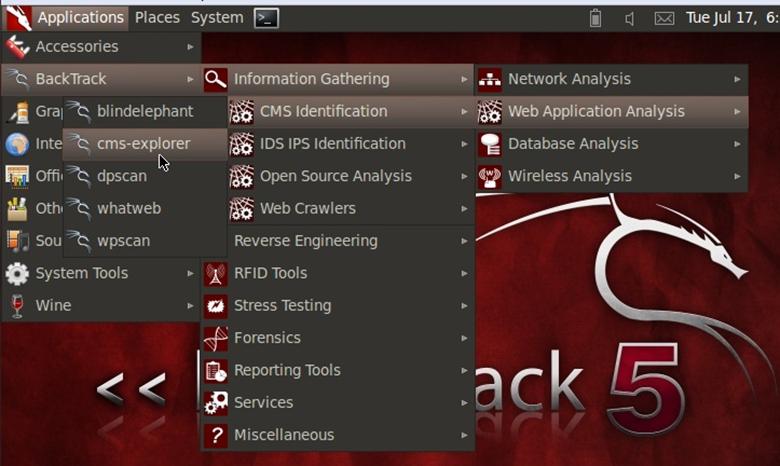Open the System menu
Image resolution: width=780 pixels, height=466 pixels.
[216, 17]
